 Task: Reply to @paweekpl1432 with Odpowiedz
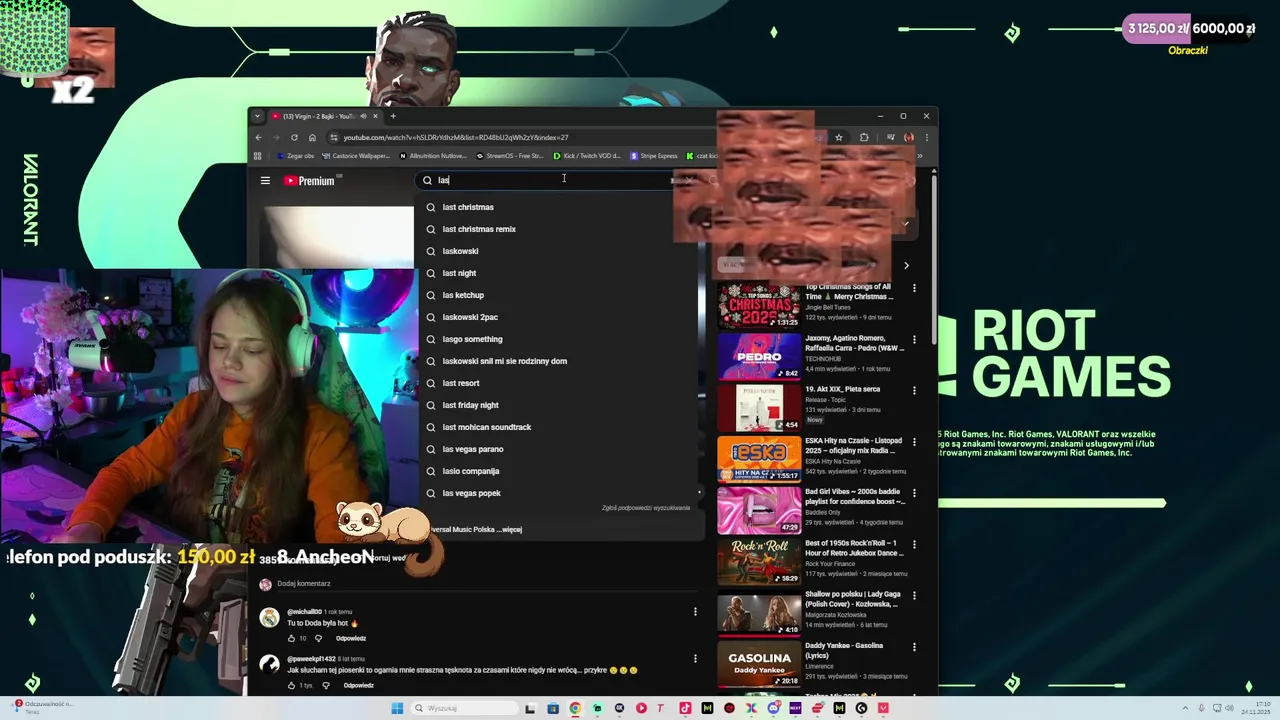(358, 685)
